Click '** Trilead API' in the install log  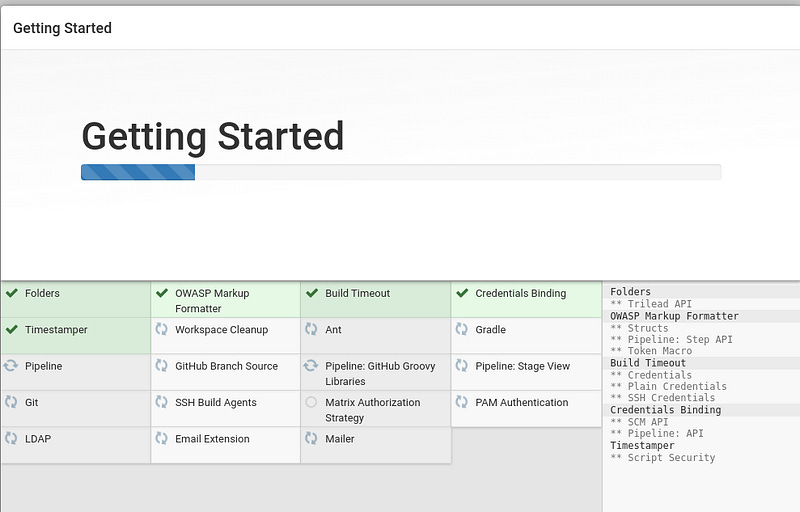[x=651, y=303]
